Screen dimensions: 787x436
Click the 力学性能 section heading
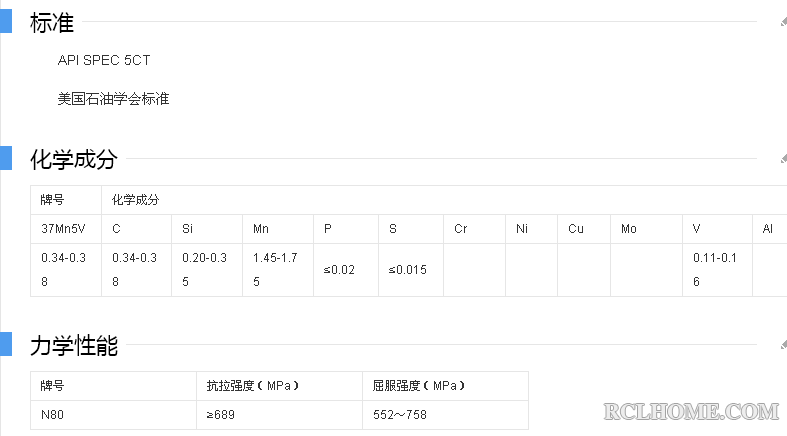74,346
